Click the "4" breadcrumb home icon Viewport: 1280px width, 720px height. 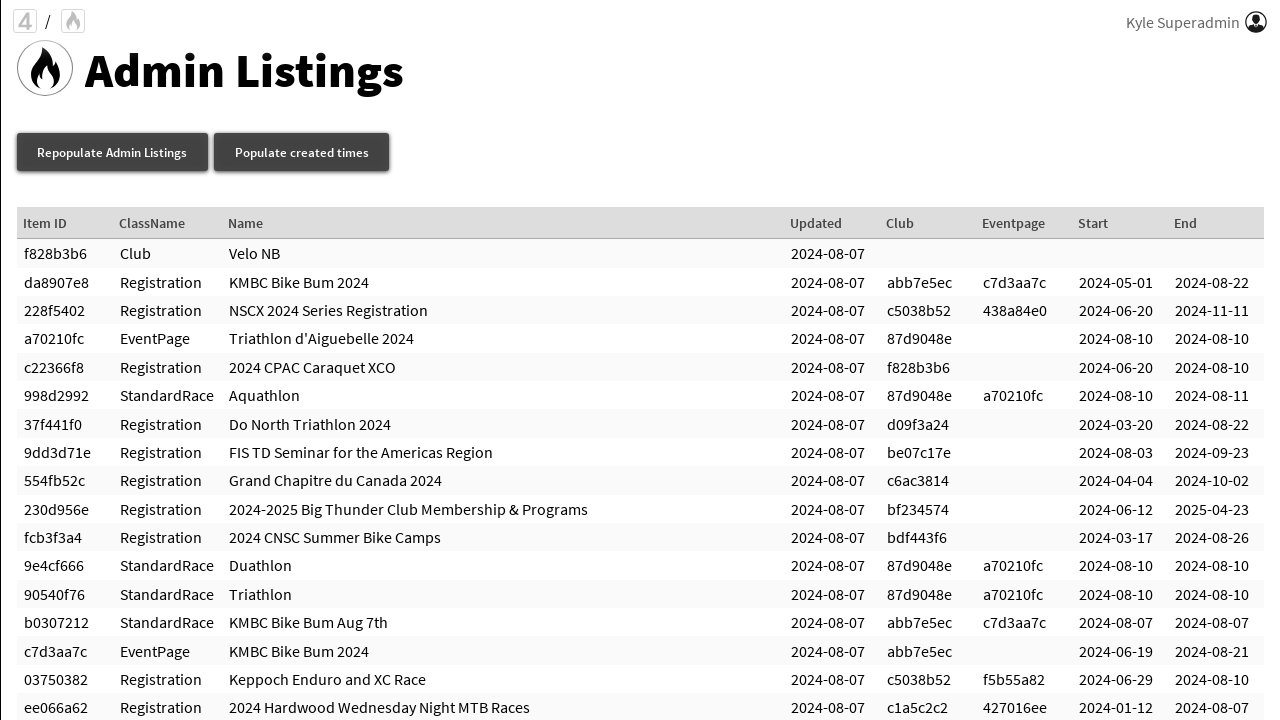[25, 21]
